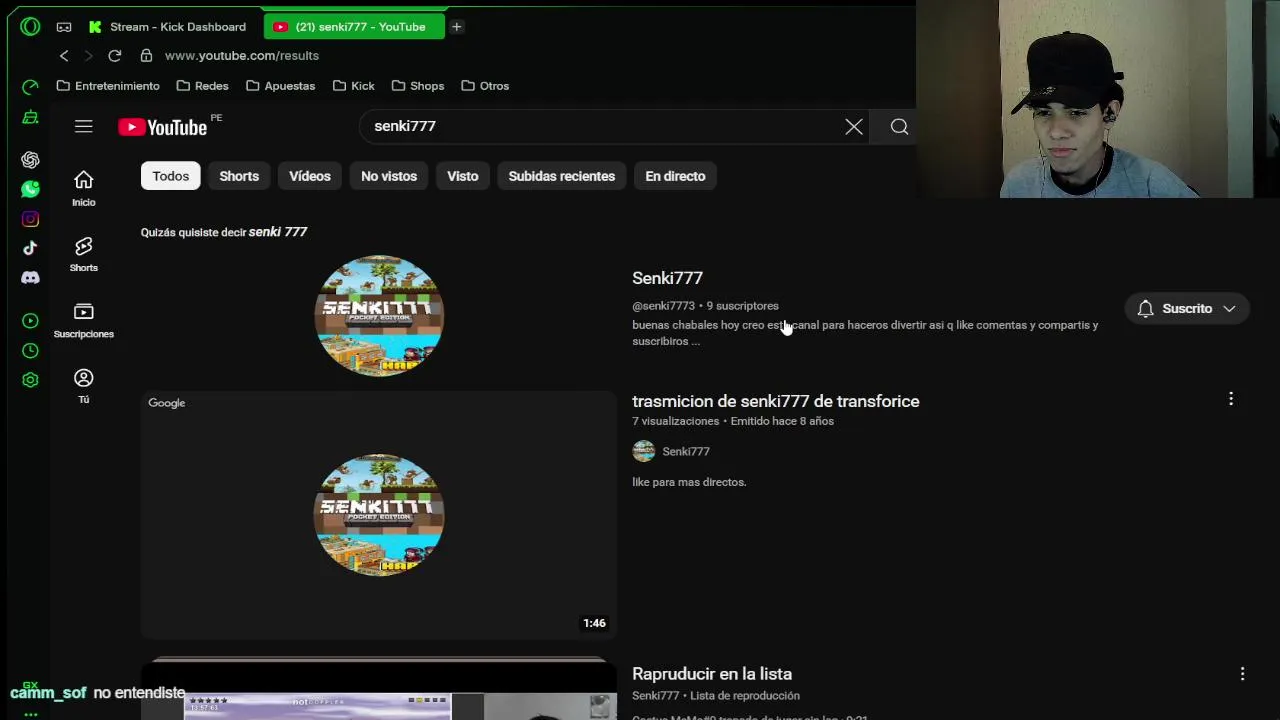Viewport: 1280px width, 720px height.
Task: Go to YouTube home via logo
Action: pyautogui.click(x=163, y=127)
